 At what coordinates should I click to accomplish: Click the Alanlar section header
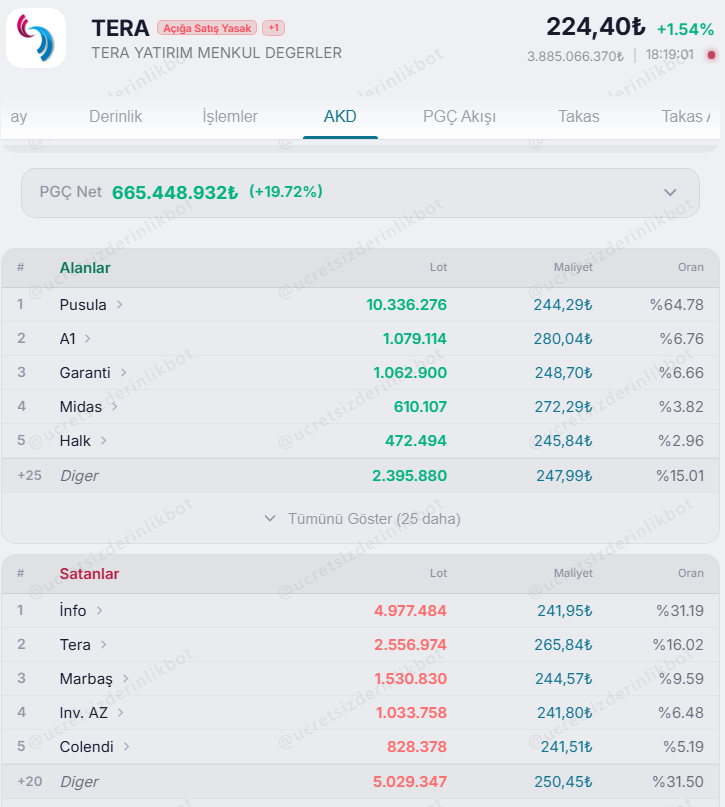85,268
